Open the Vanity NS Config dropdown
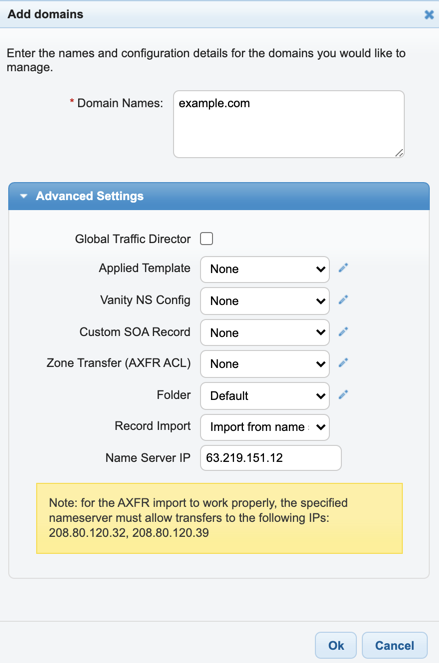Image resolution: width=439 pixels, height=663 pixels. [265, 301]
